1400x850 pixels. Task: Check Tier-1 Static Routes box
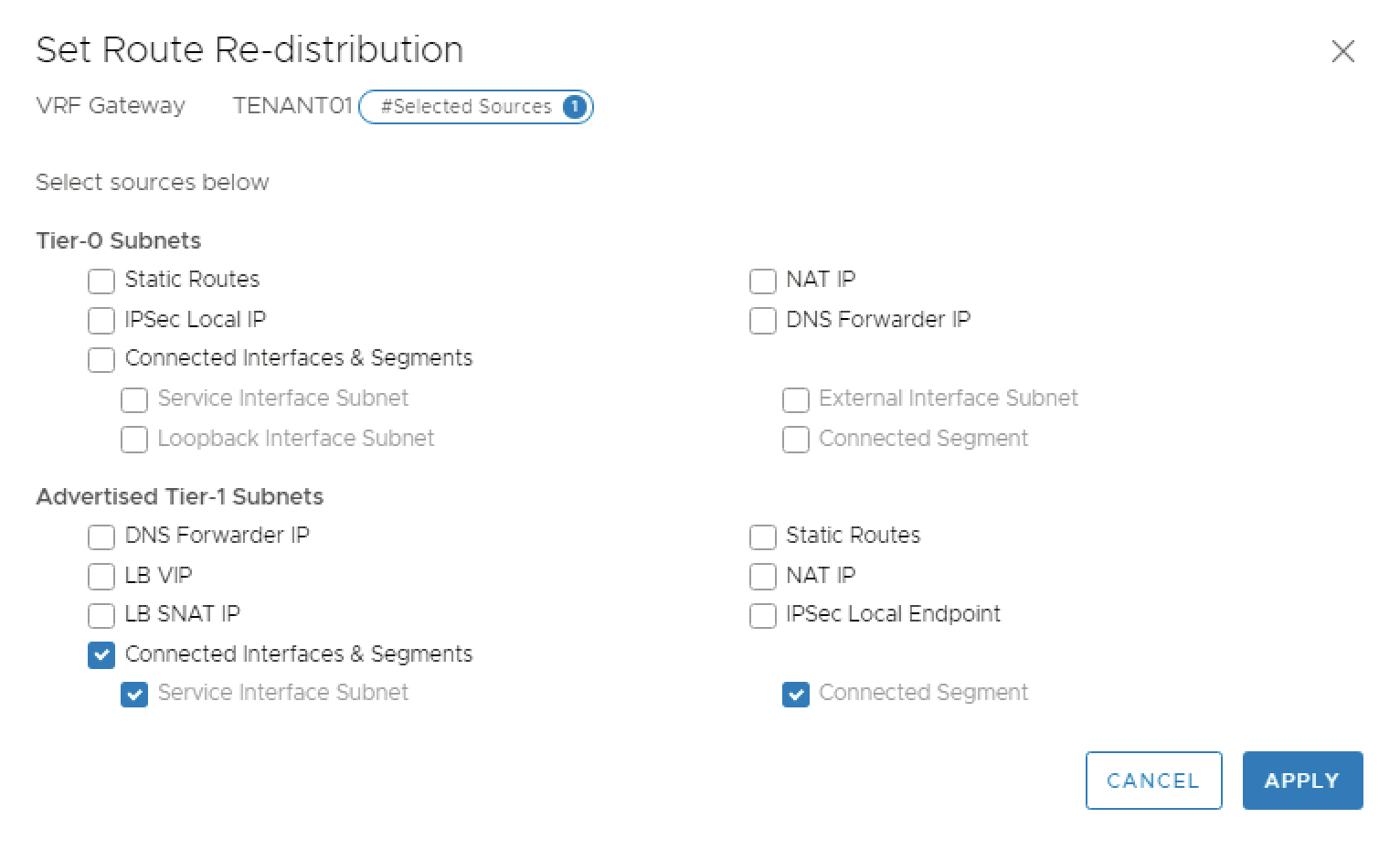coord(762,537)
